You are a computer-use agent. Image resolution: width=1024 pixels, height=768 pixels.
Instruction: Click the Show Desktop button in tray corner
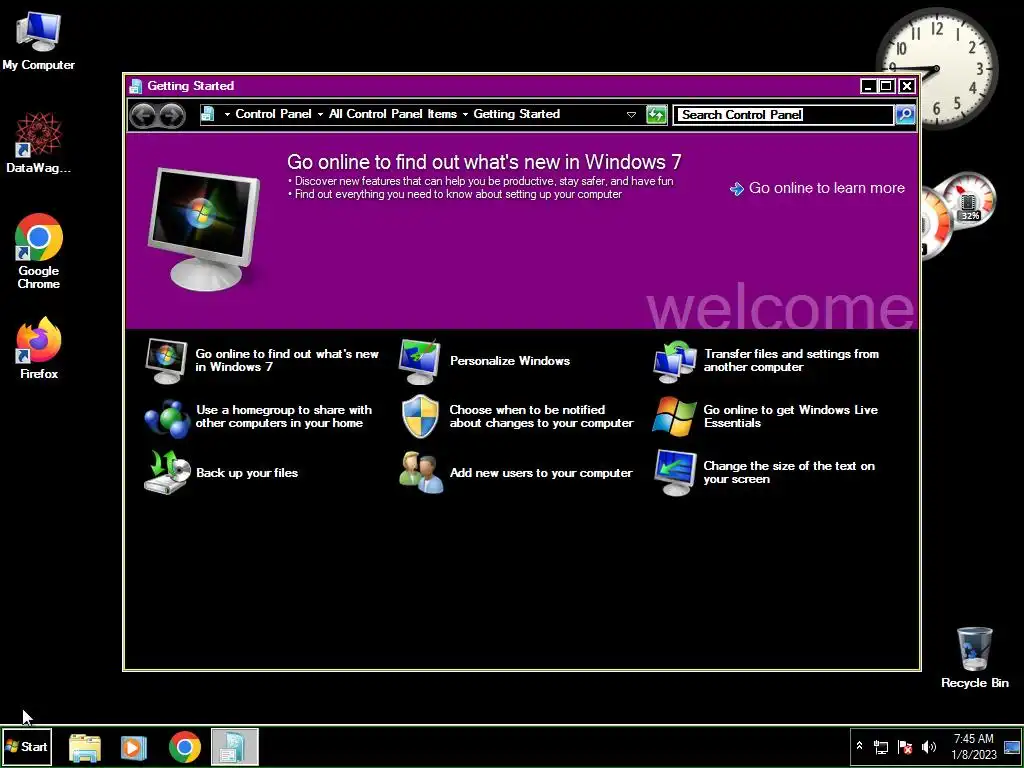coord(1012,747)
